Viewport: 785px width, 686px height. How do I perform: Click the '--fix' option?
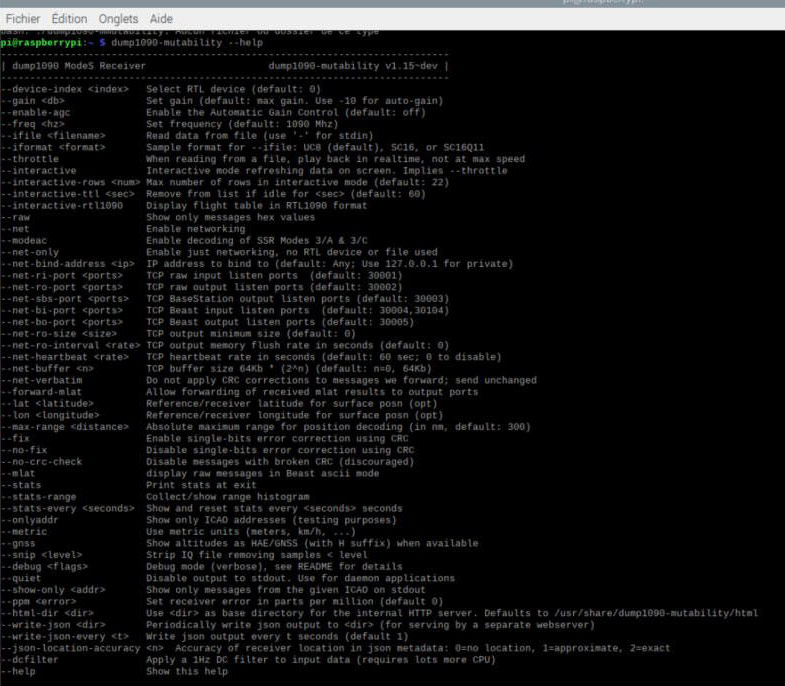pyautogui.click(x=15, y=439)
